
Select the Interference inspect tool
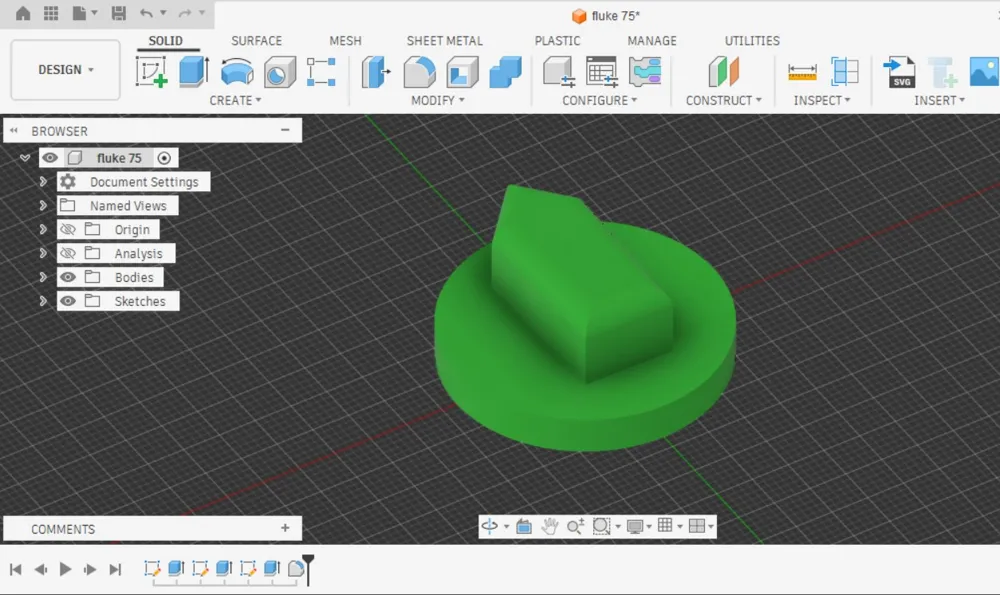845,71
